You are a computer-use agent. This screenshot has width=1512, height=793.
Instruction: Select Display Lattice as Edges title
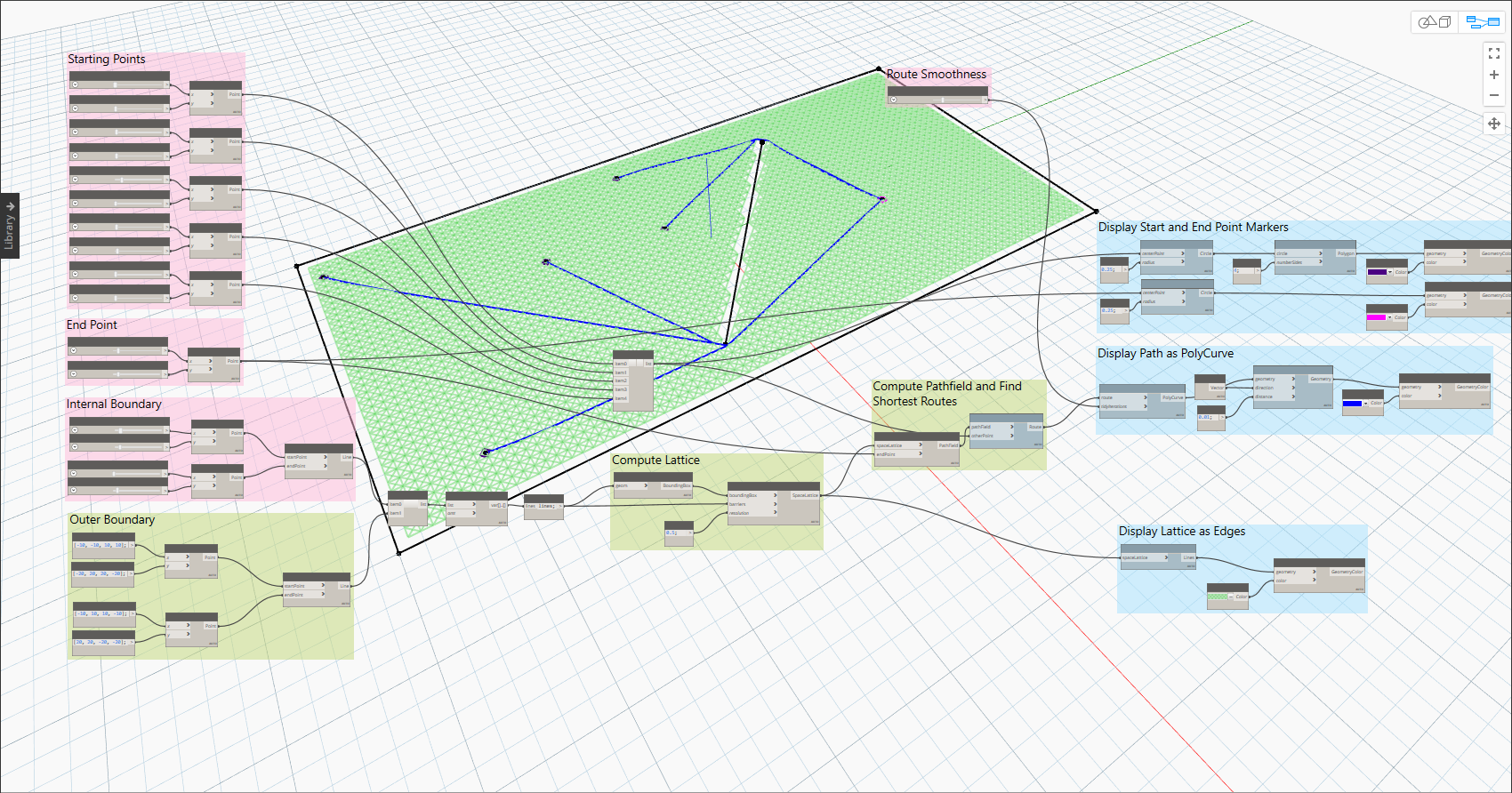1182,531
